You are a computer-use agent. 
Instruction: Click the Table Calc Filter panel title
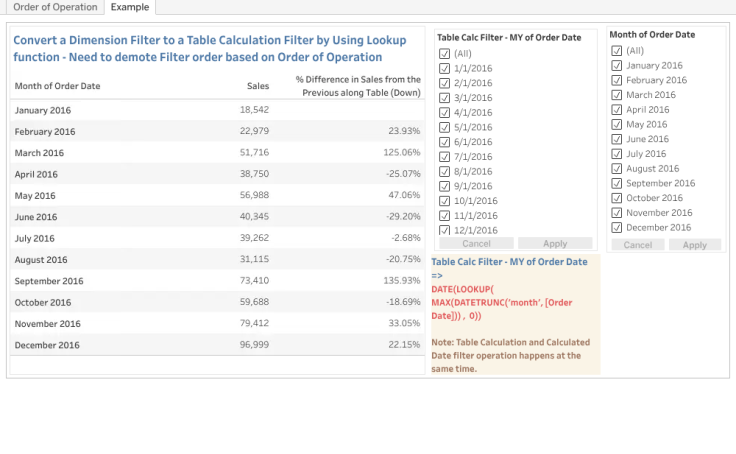509,38
